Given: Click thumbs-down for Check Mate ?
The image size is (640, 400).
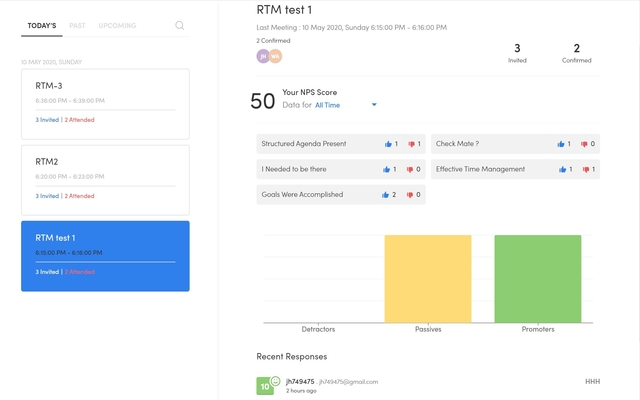Looking at the screenshot, I should pyautogui.click(x=584, y=144).
